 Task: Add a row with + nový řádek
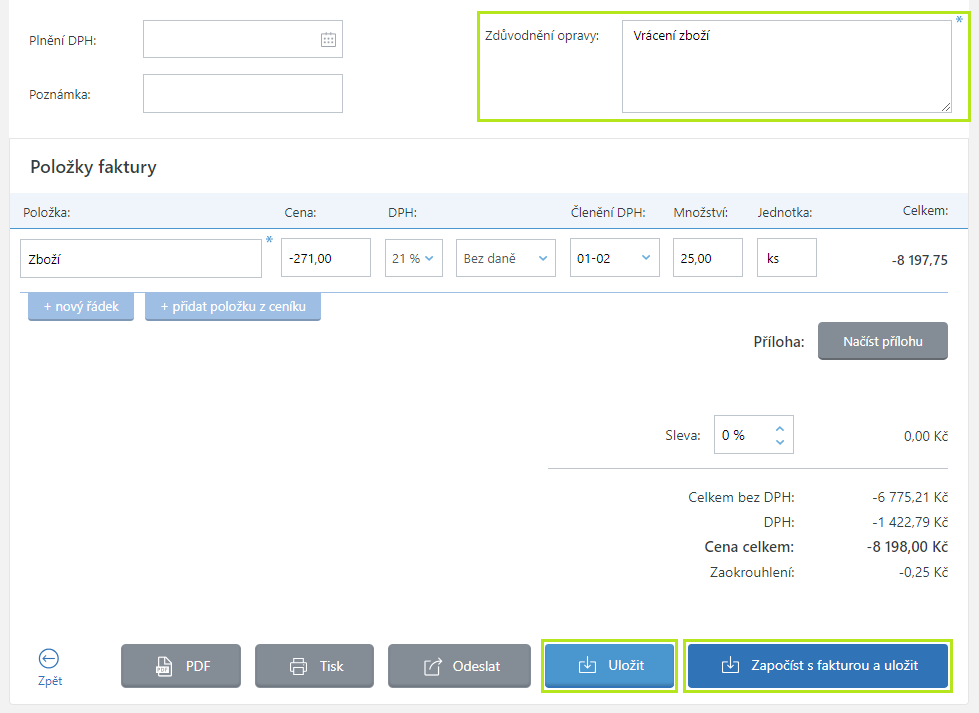coord(81,307)
